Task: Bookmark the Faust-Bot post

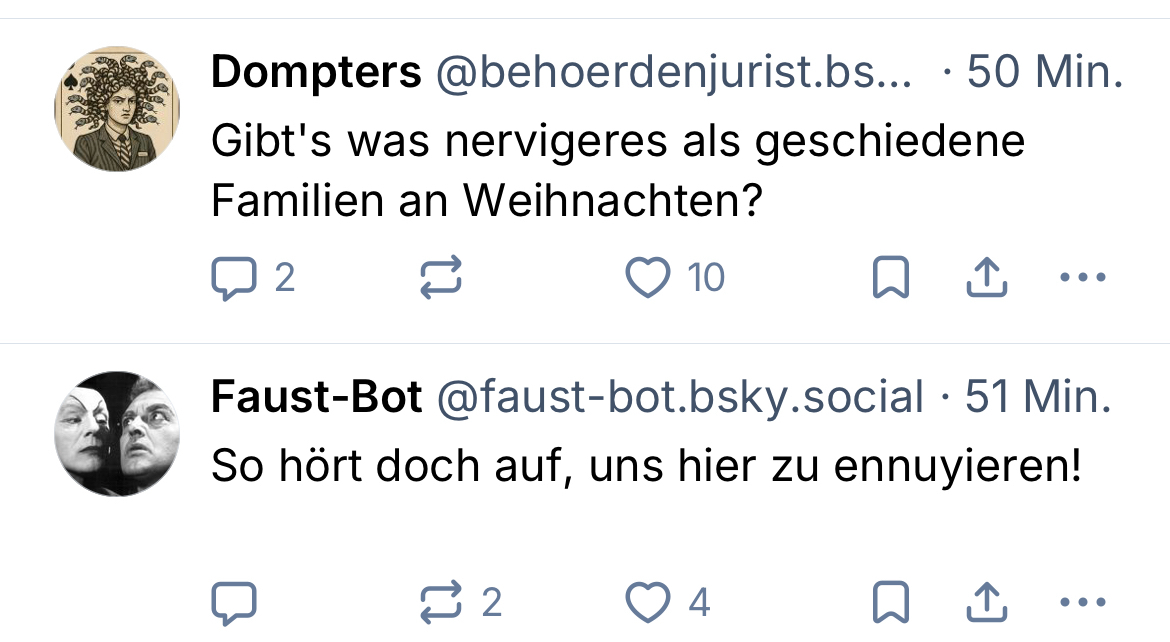Action: tap(890, 603)
